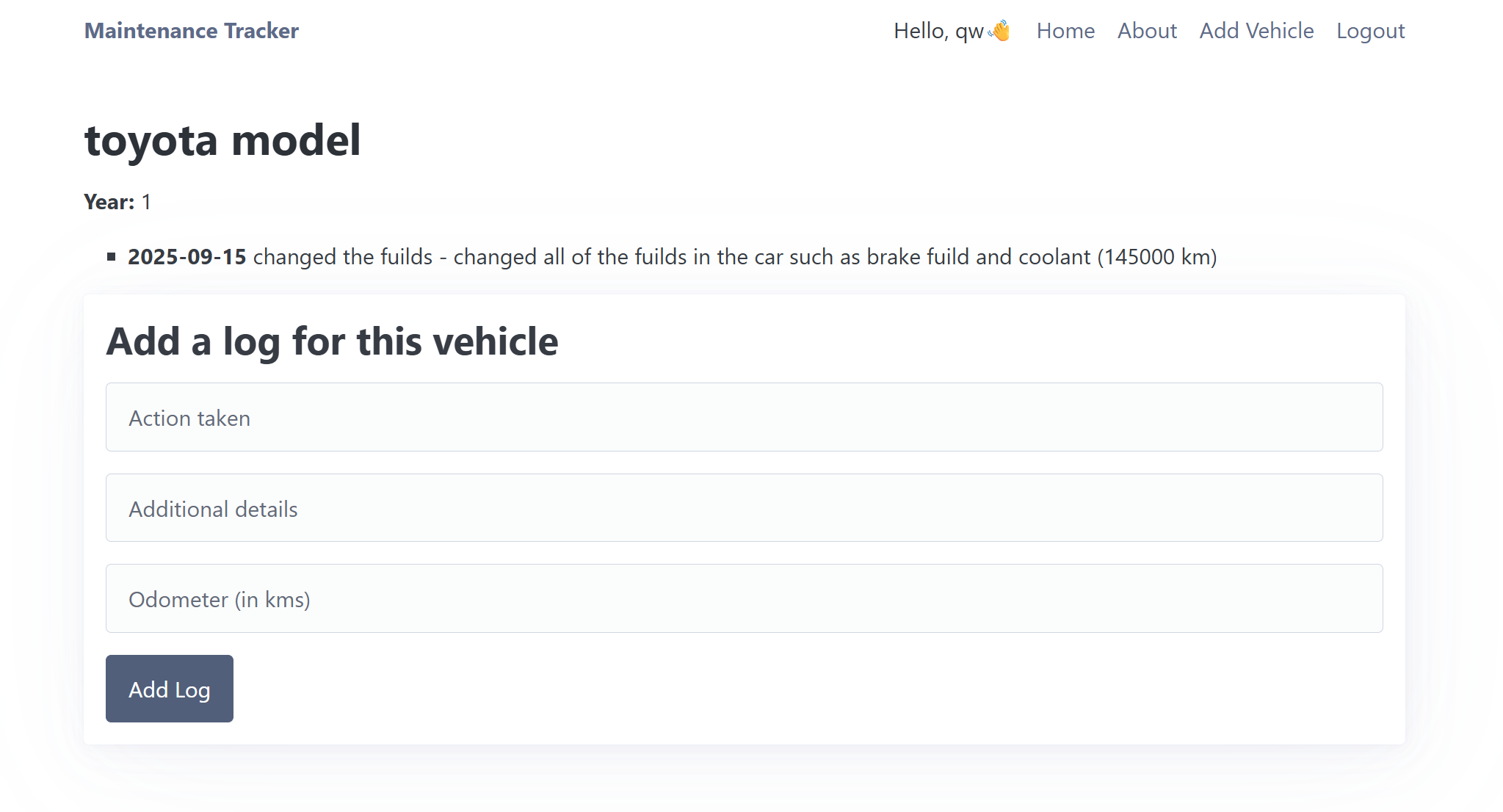Select the Odometer (in kms) field

click(x=744, y=598)
